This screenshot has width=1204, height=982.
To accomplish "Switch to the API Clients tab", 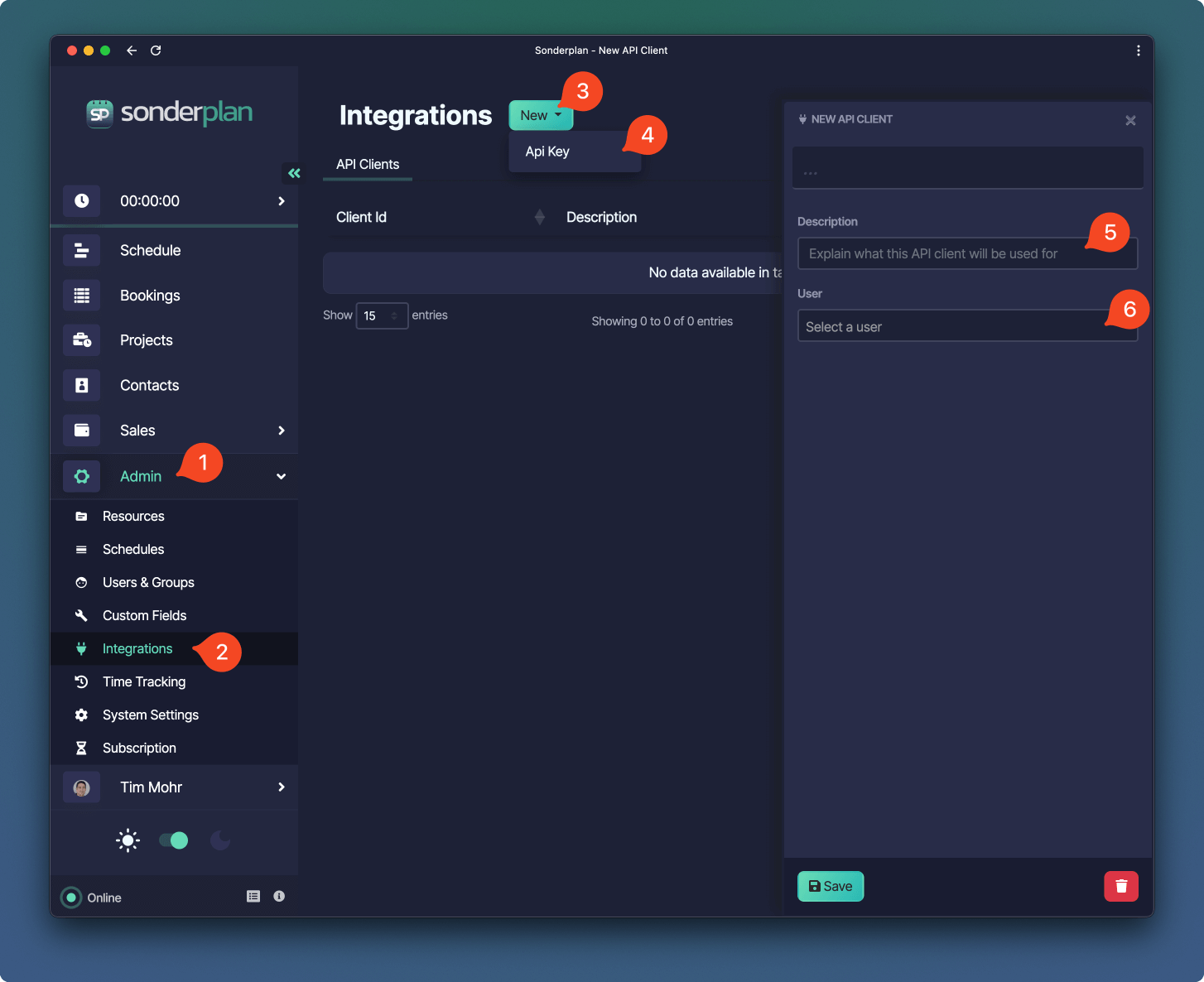I will click(367, 164).
